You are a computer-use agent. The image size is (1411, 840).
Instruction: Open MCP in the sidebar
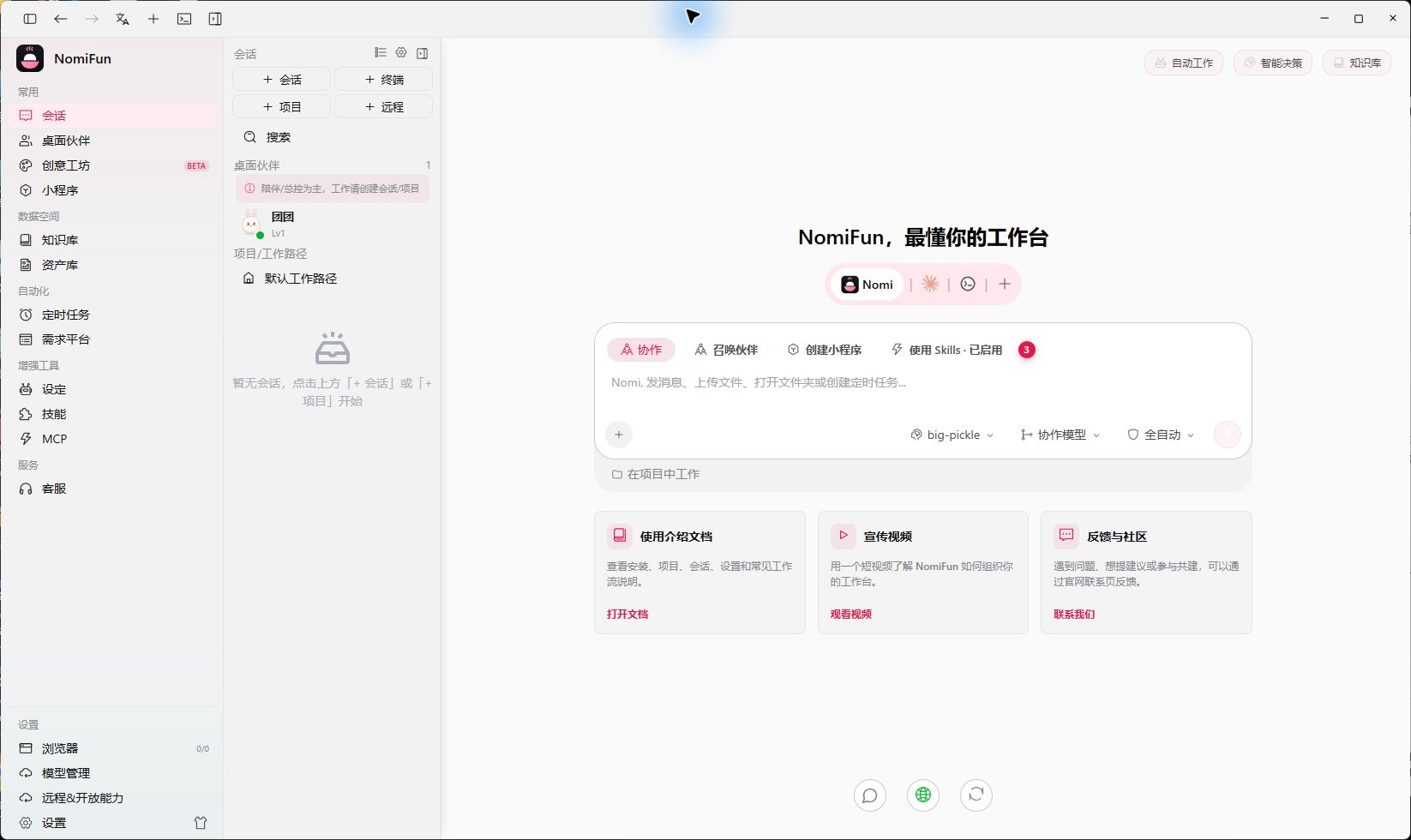[x=114, y=439]
